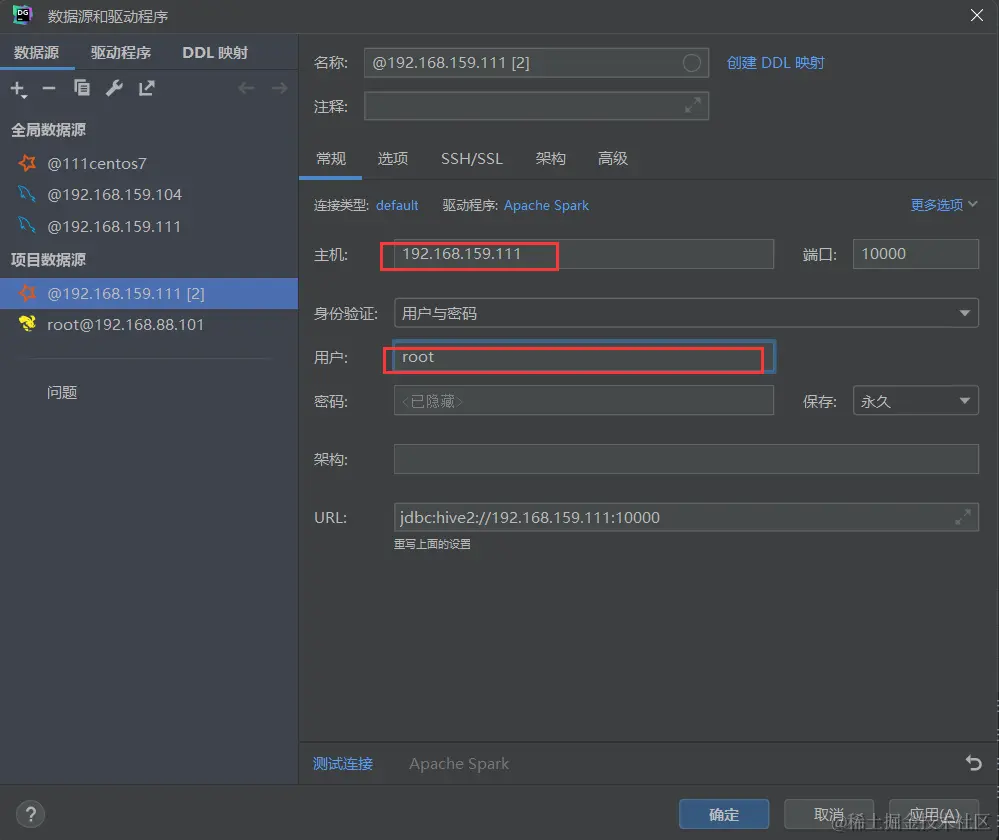The height and width of the screenshot is (840, 999).
Task: Open help with question mark button
Action: click(31, 814)
